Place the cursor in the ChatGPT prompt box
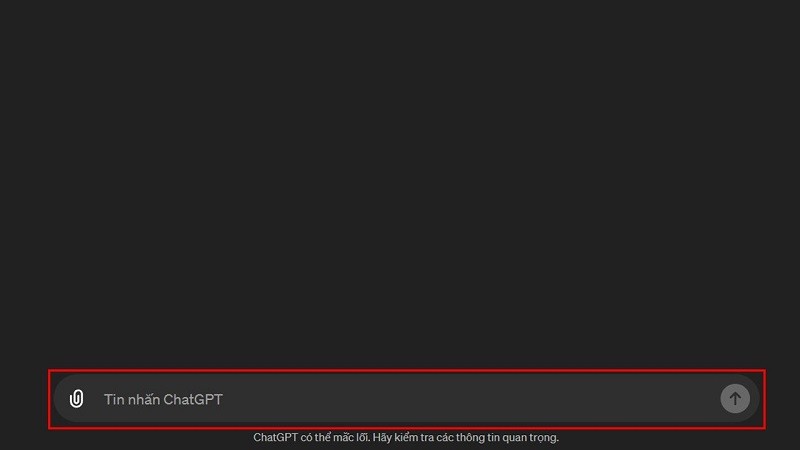The image size is (800, 450). (407, 399)
